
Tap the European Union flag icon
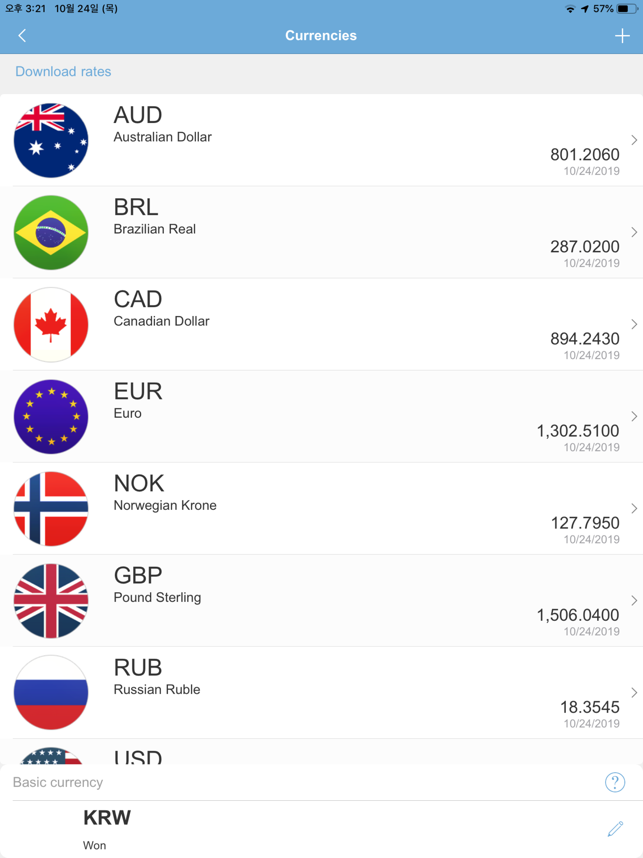[51, 416]
